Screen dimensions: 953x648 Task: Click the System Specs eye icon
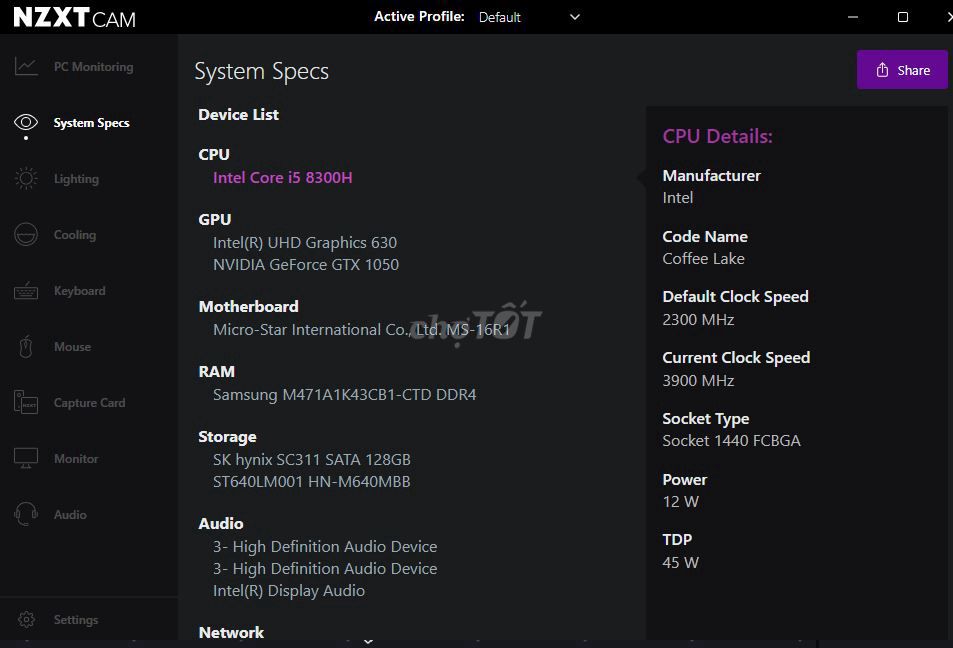(x=26, y=122)
